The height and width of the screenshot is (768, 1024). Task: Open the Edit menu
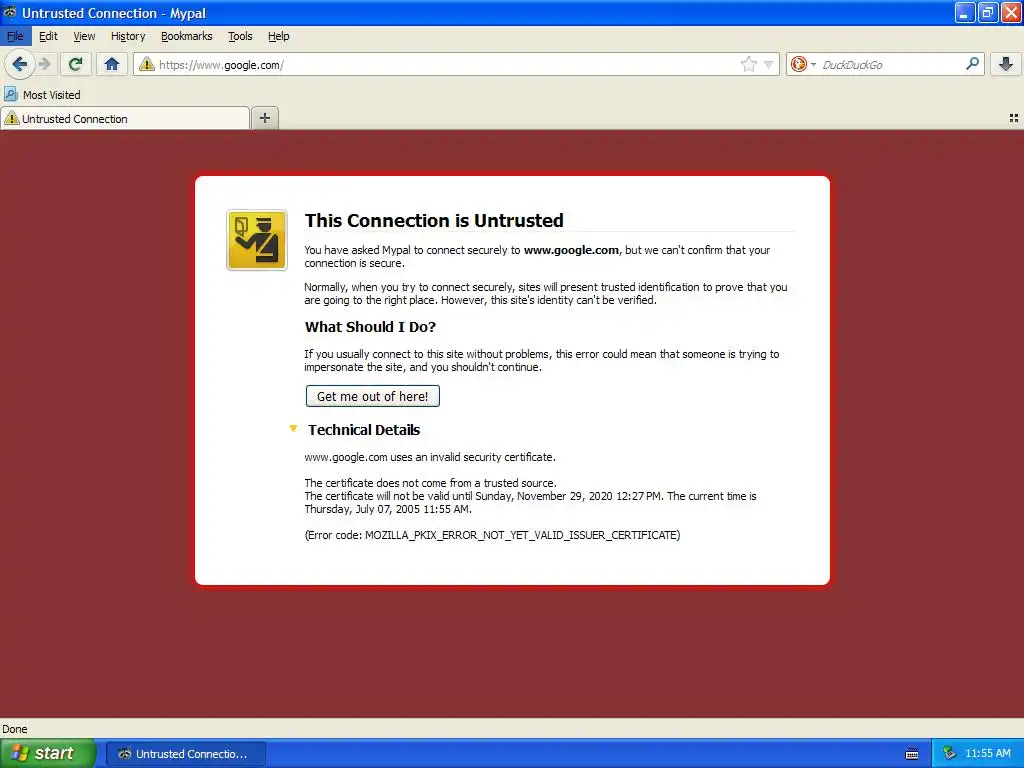pyautogui.click(x=48, y=37)
